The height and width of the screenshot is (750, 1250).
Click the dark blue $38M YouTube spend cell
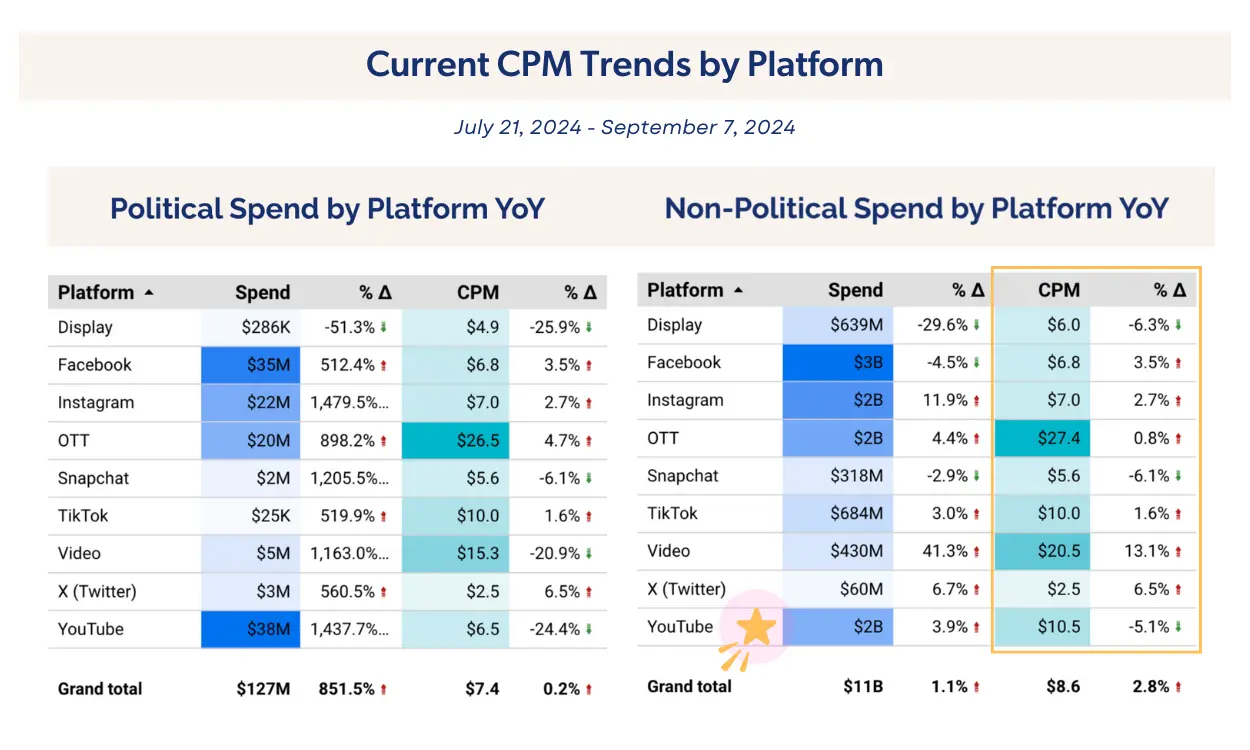pos(251,630)
